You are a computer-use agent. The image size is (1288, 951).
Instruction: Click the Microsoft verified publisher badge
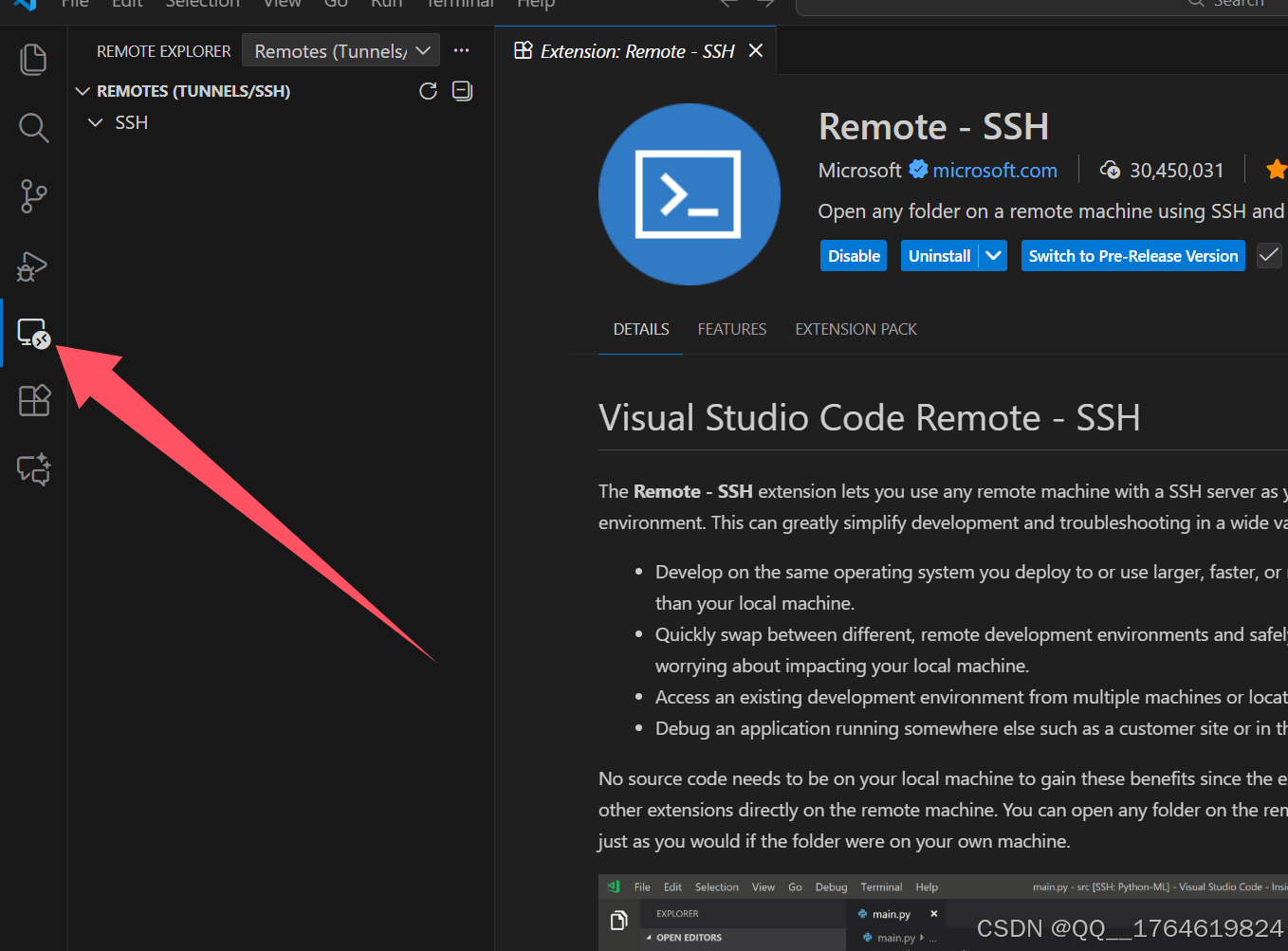pyautogui.click(x=918, y=169)
